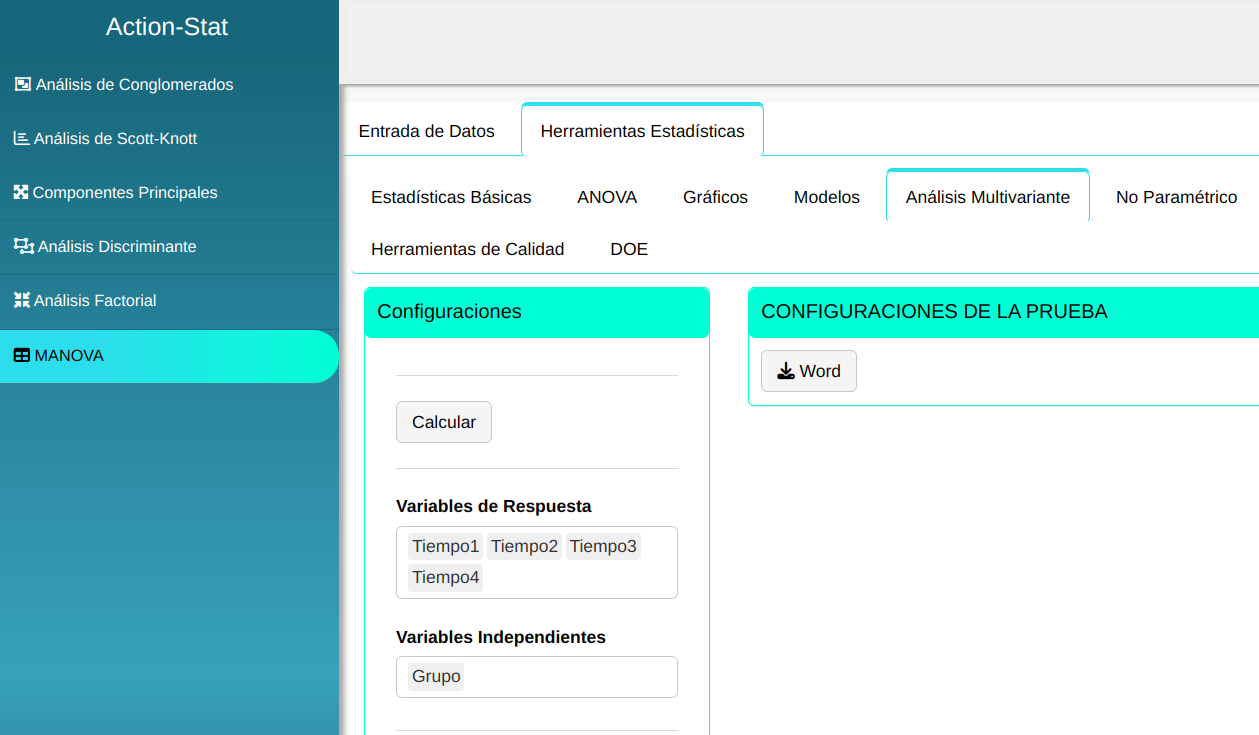Screen dimensions: 1259x735
Task: Go to the ANOVA tab
Action: click(x=607, y=197)
